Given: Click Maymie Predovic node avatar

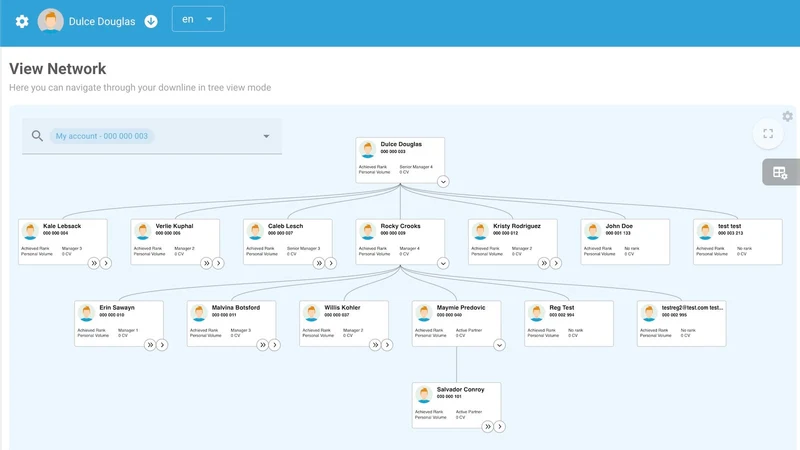Looking at the screenshot, I should [x=424, y=312].
